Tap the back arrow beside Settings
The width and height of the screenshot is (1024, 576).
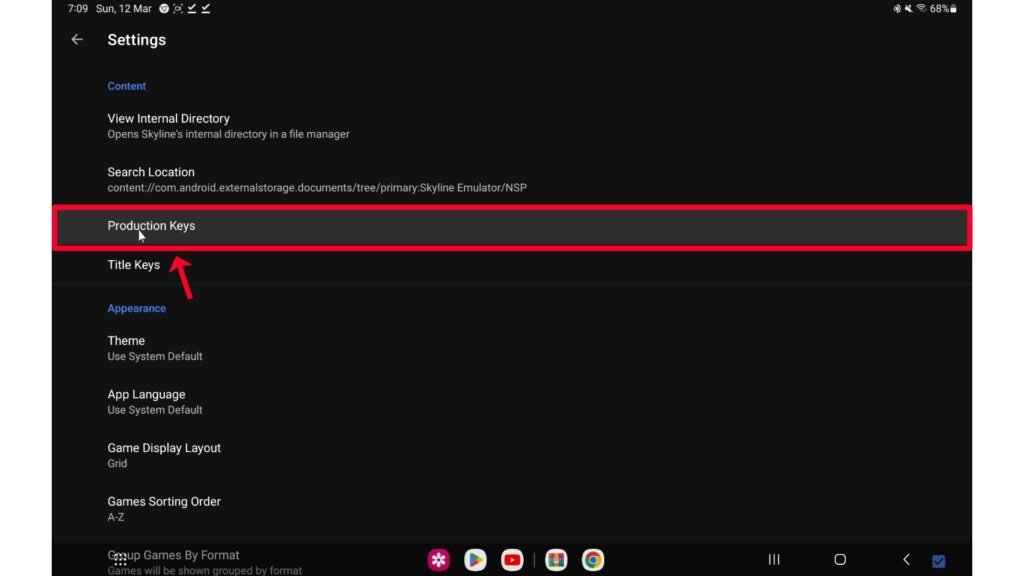click(77, 40)
